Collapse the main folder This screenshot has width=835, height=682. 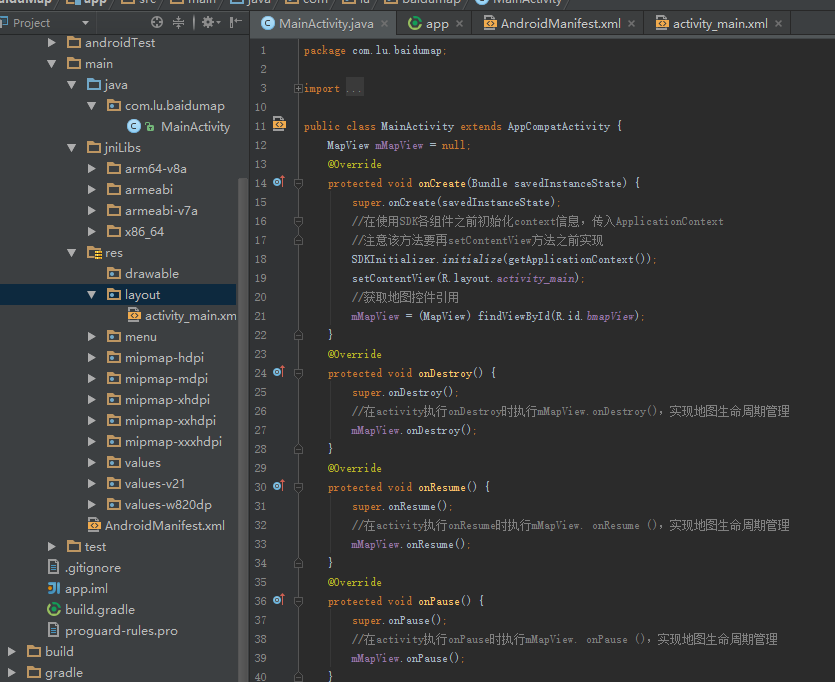pyautogui.click(x=52, y=64)
